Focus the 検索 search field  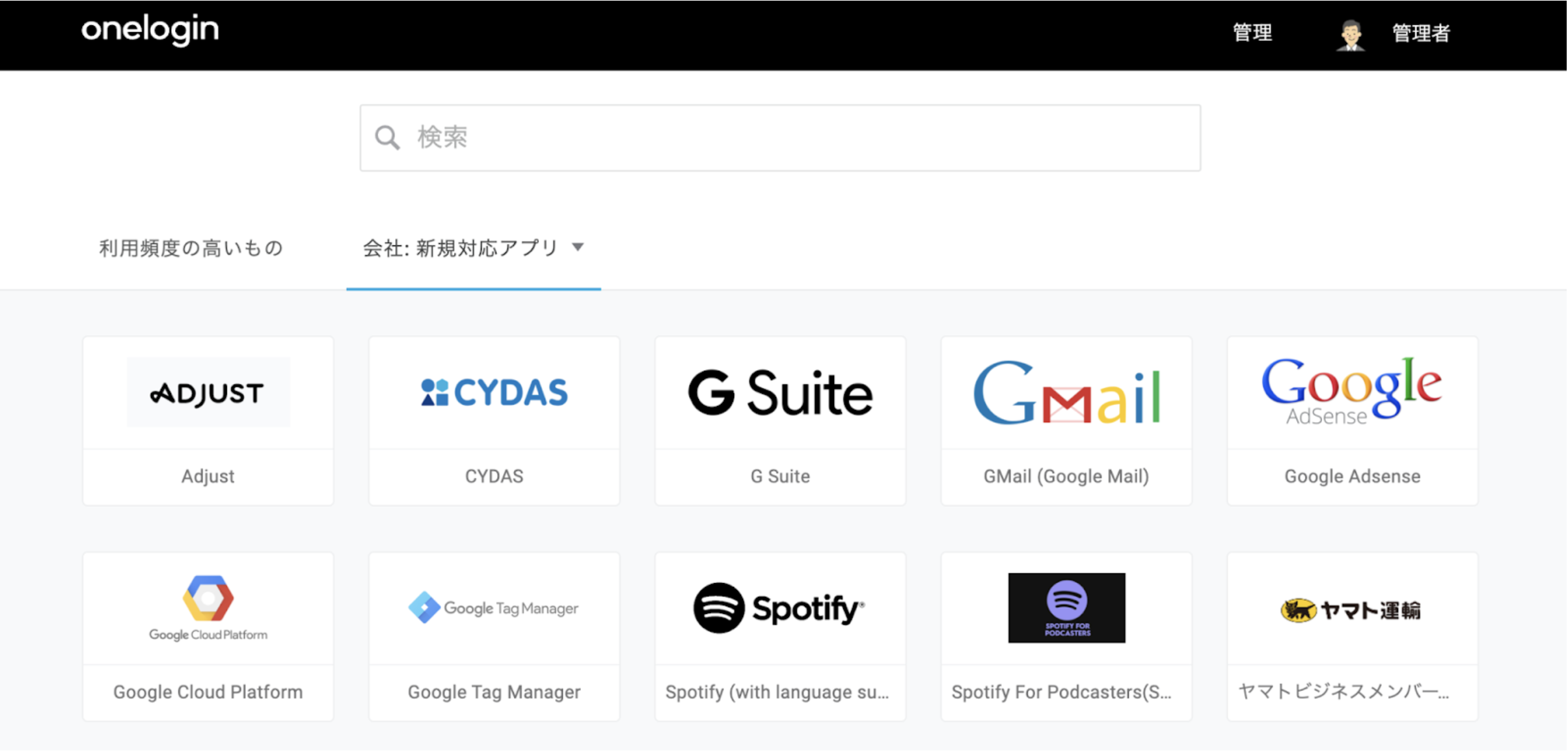780,138
